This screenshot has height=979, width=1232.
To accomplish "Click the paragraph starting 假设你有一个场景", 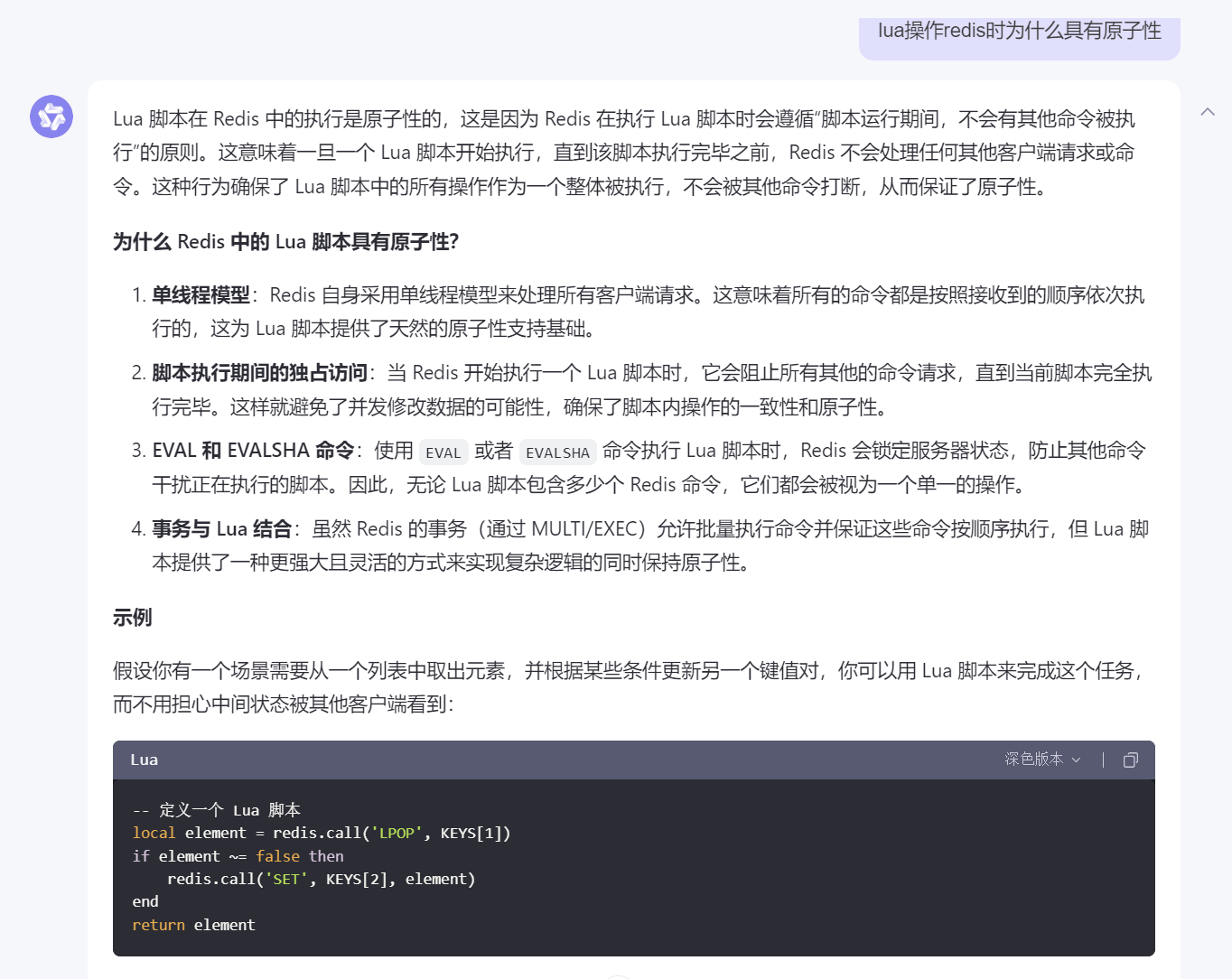I will pyautogui.click(x=629, y=687).
